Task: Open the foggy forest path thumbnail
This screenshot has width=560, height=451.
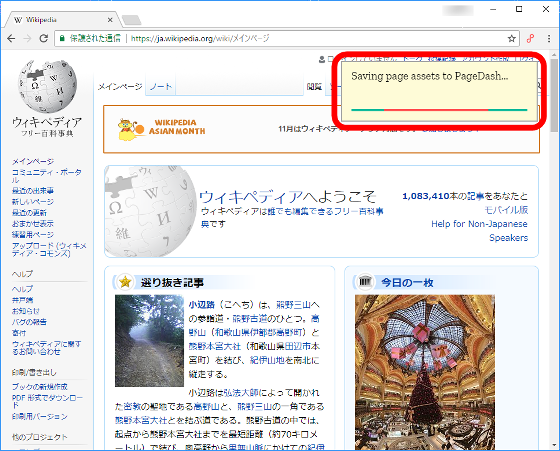Action: click(x=149, y=341)
